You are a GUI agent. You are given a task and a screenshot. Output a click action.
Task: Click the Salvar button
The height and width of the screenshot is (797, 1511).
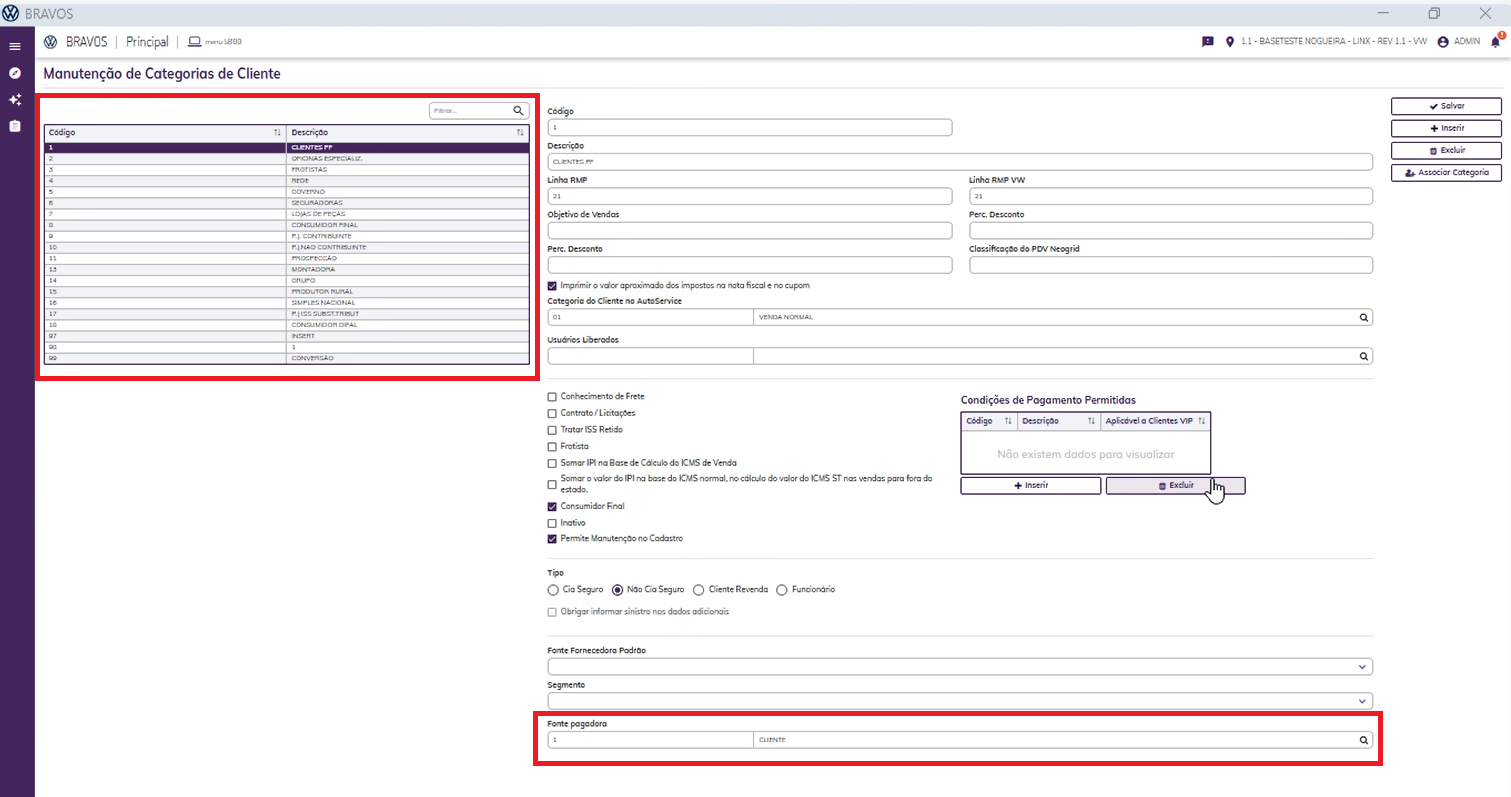(x=1446, y=106)
